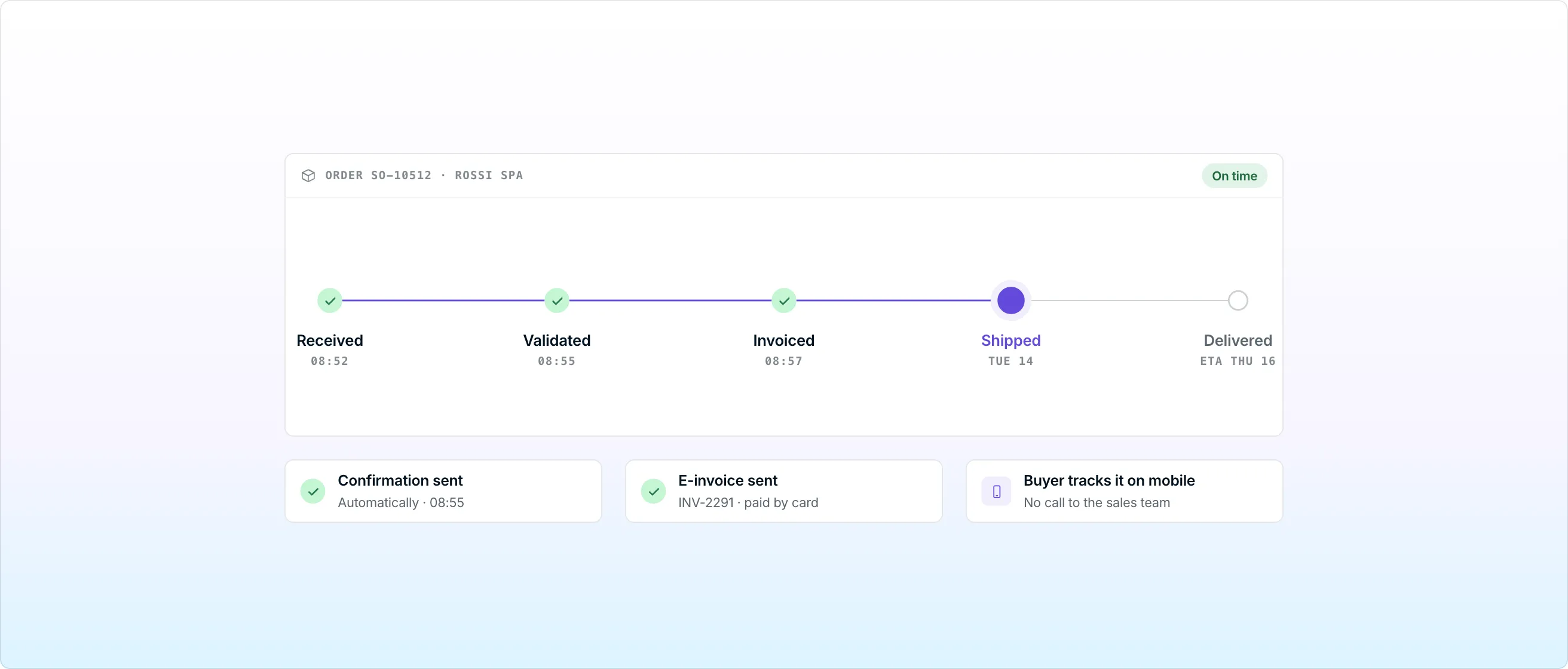The height and width of the screenshot is (669, 1568).
Task: Click the No call to the sales team text
Action: coord(1097,503)
